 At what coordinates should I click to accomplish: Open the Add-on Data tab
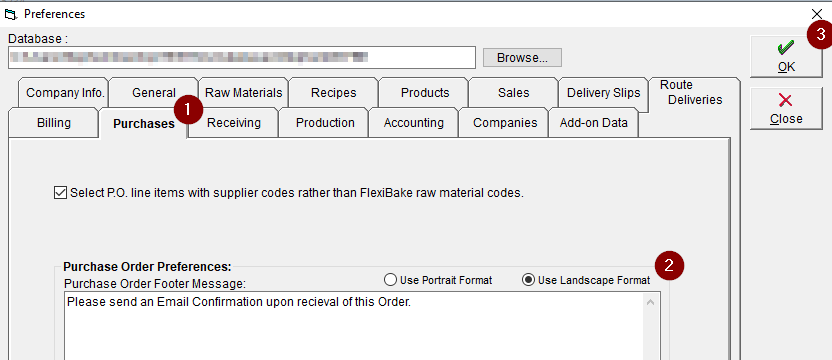pyautogui.click(x=594, y=123)
